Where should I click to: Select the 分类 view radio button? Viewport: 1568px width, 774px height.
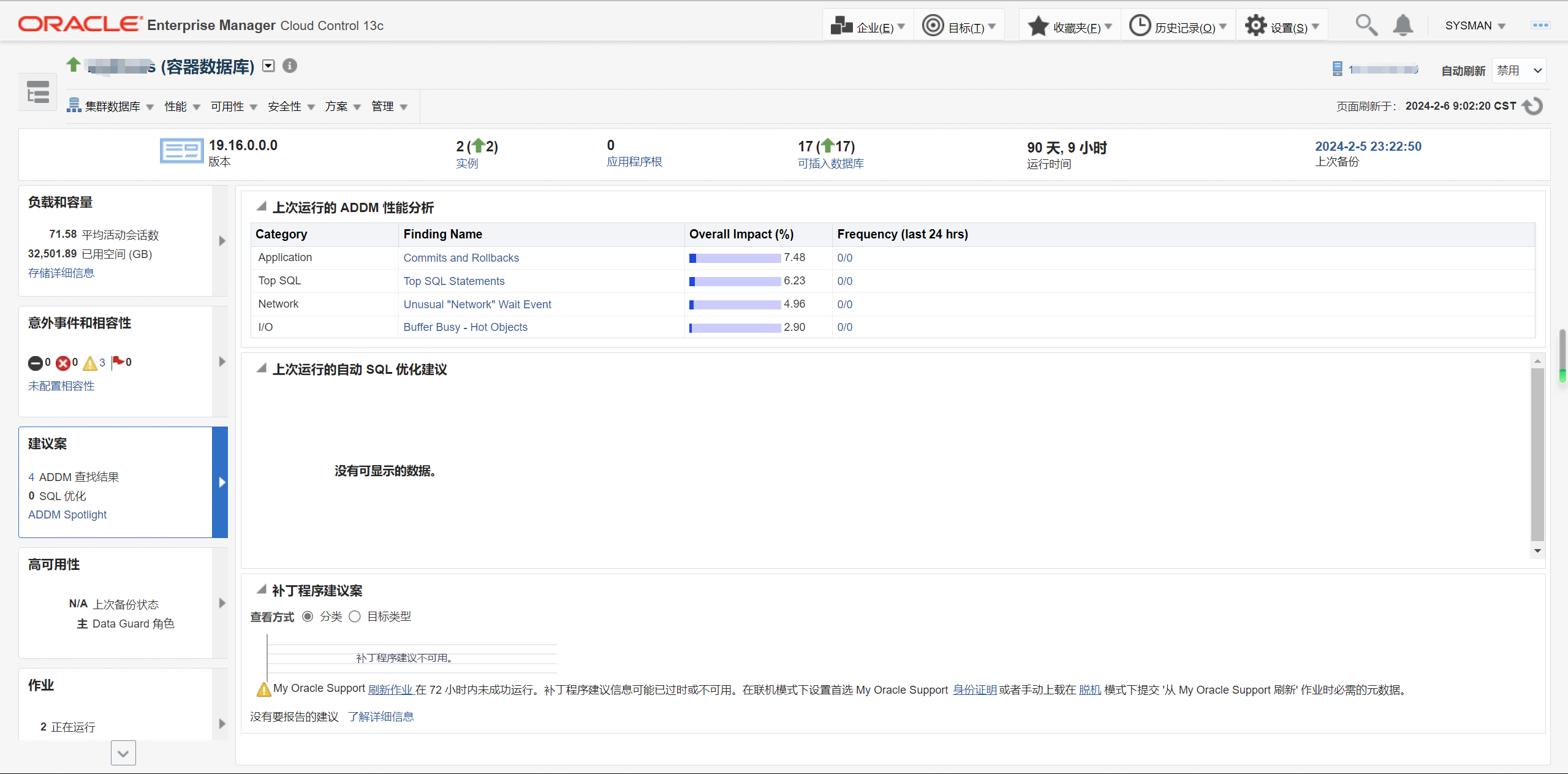308,616
